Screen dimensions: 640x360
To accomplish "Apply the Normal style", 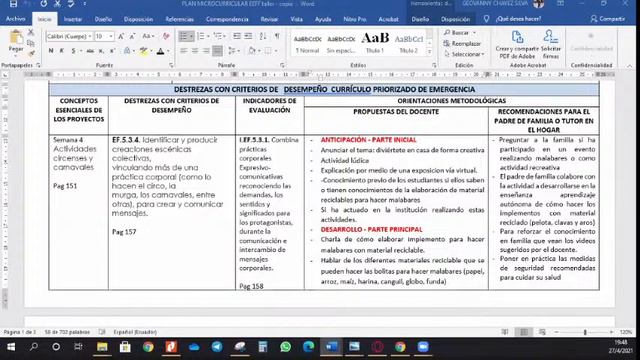I will tap(307, 43).
